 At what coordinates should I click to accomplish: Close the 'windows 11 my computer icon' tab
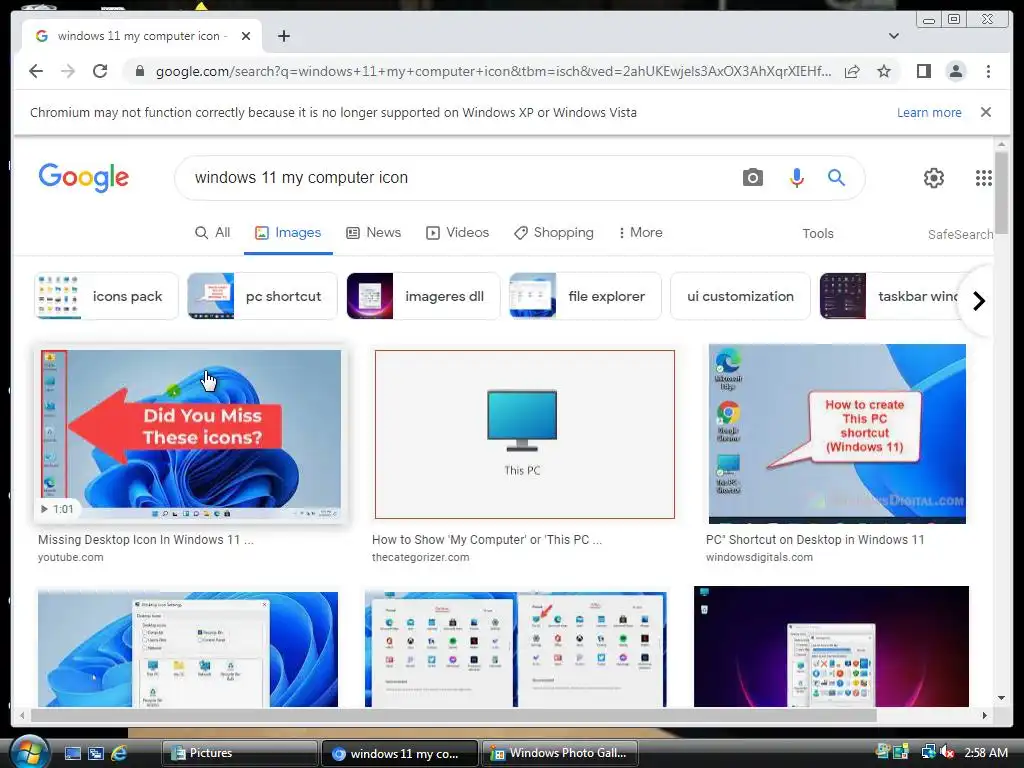(x=246, y=36)
